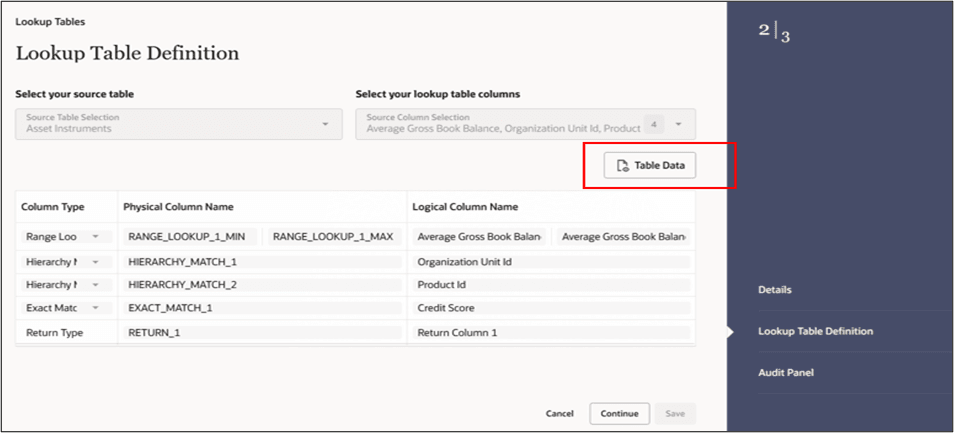Expand the Source Column Selection dropdown arrow
The image size is (954, 433).
[x=678, y=124]
